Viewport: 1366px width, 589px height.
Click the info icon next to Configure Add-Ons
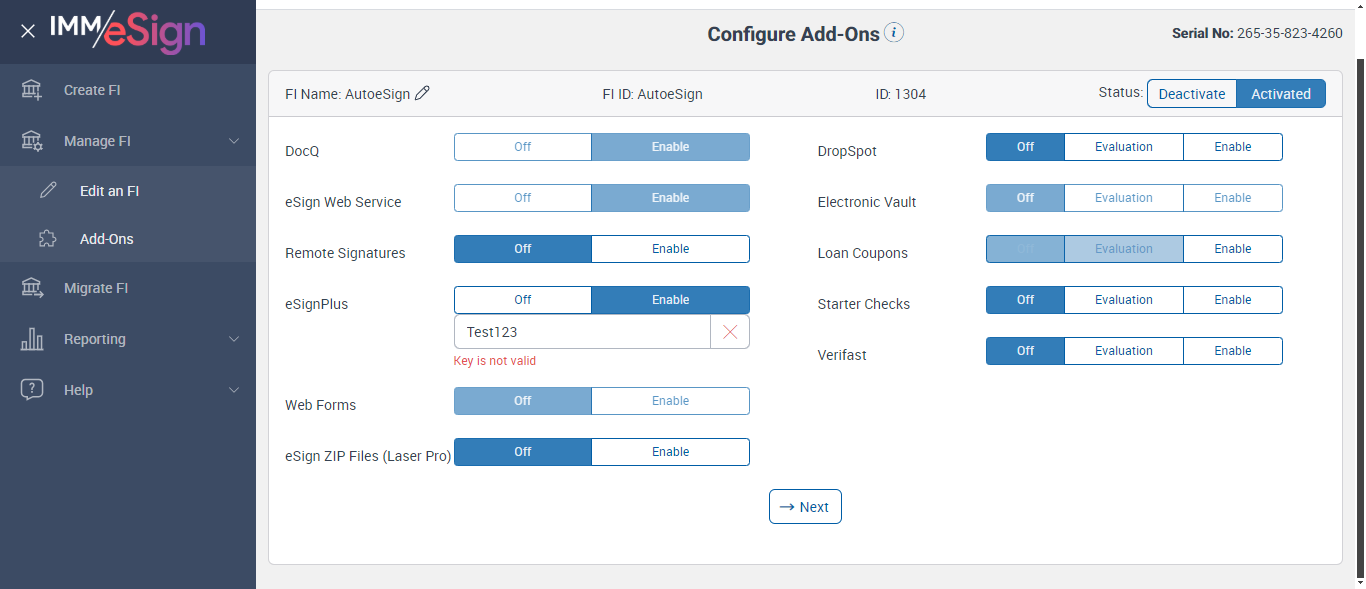894,33
